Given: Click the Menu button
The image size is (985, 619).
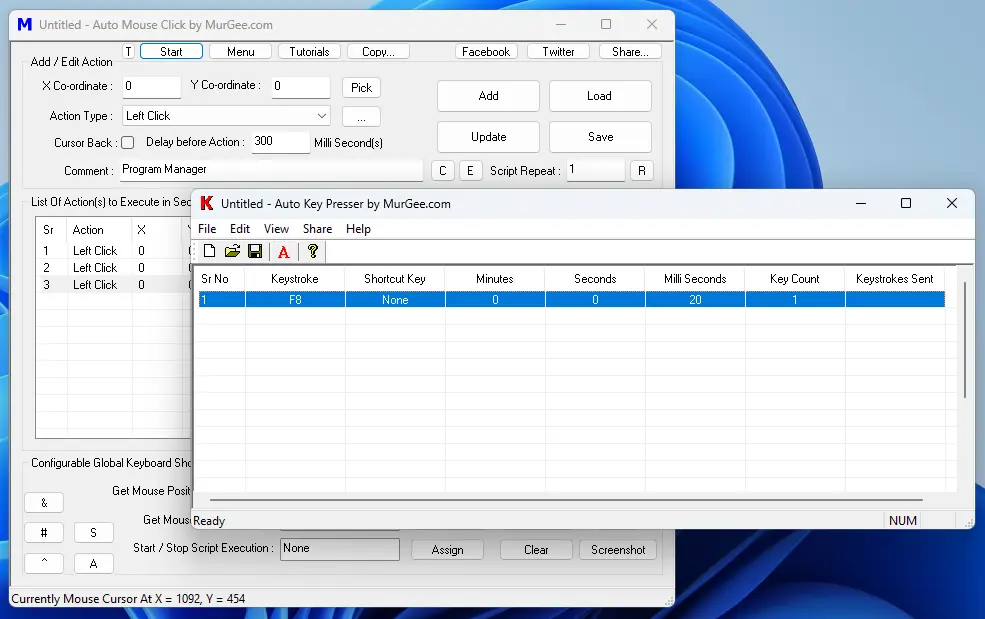Looking at the screenshot, I should tap(241, 52).
